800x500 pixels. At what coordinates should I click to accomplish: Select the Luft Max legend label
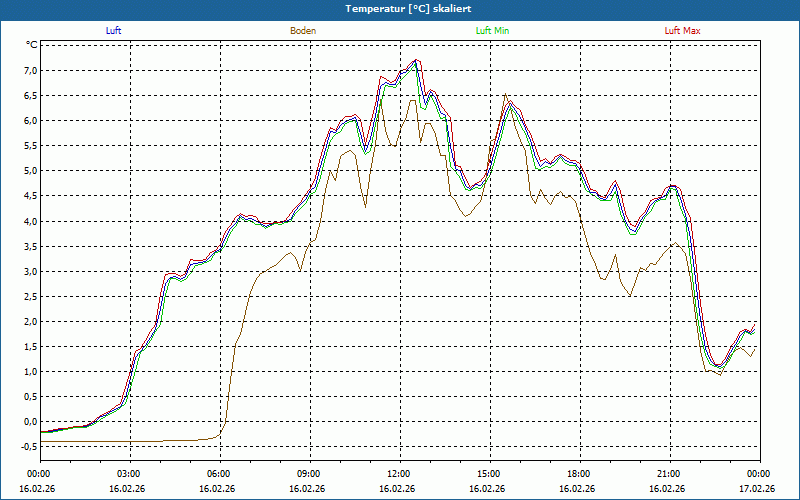click(x=682, y=31)
